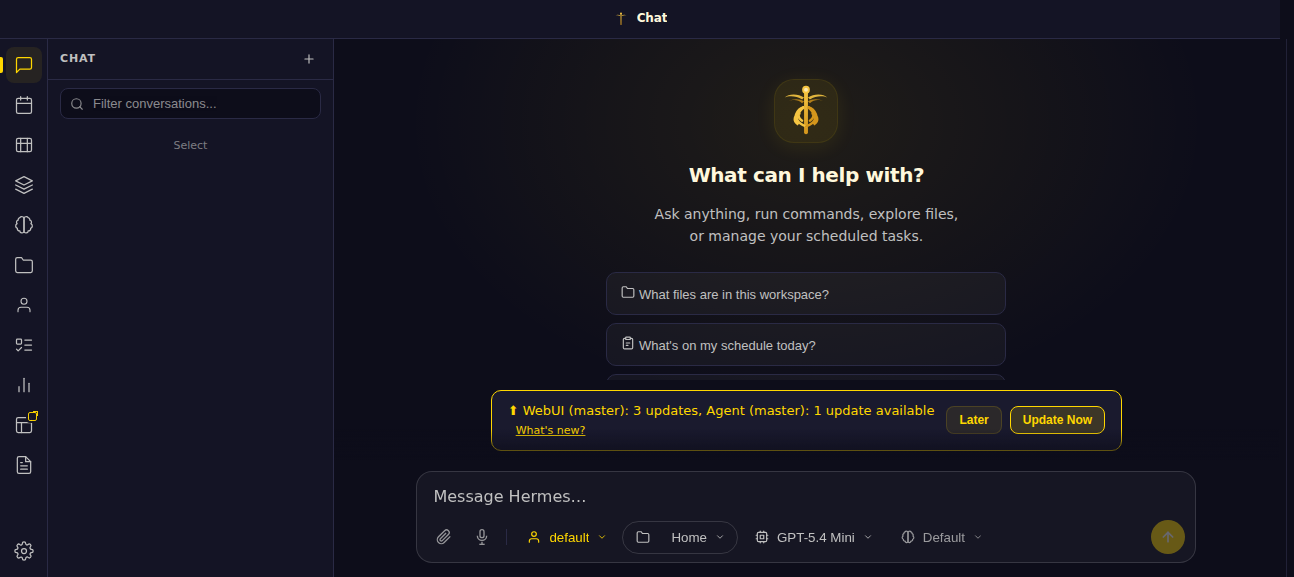
Task: Expand the GPT-5.4 Mini model selector
Action: [814, 537]
